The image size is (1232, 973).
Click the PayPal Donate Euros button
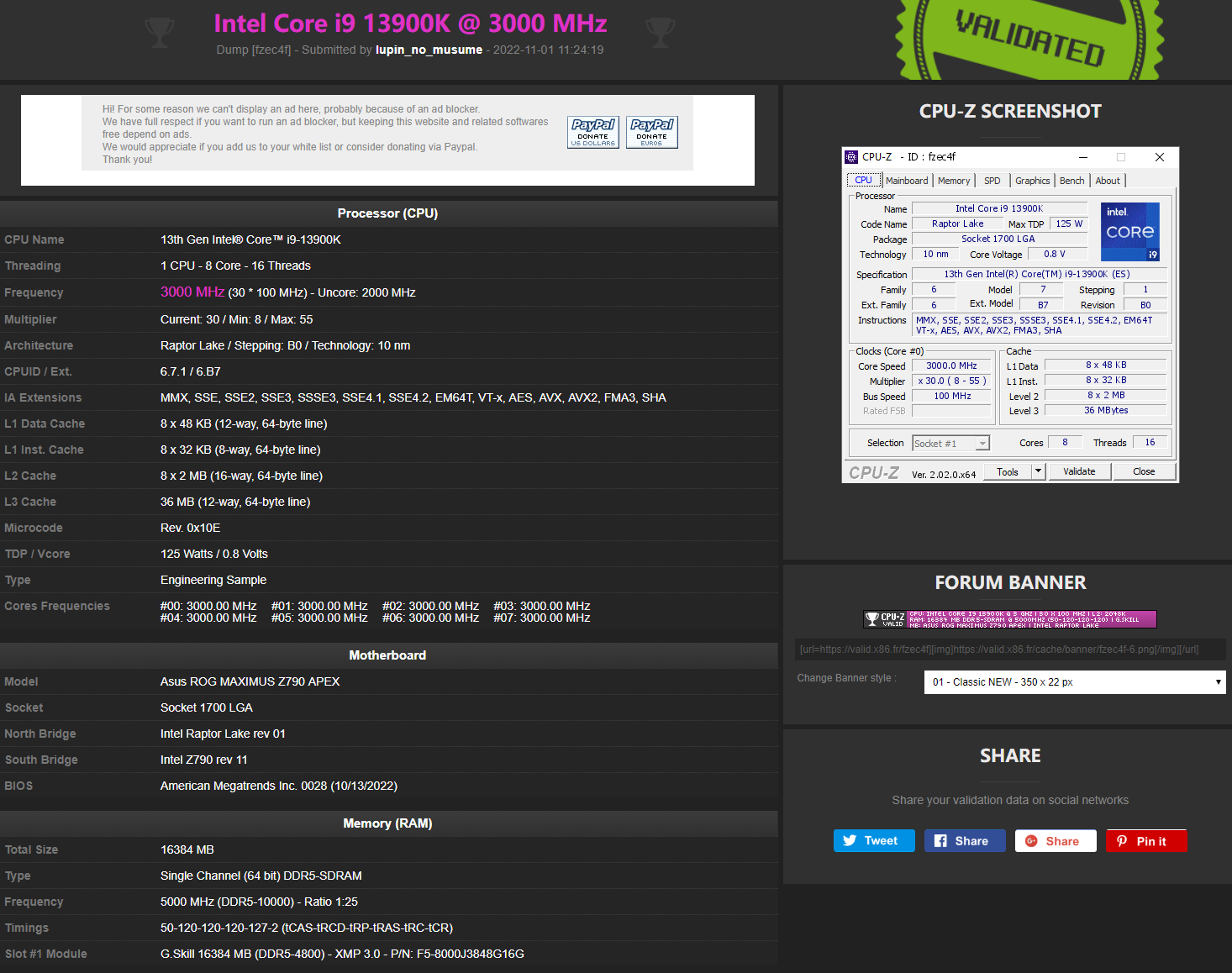click(651, 132)
